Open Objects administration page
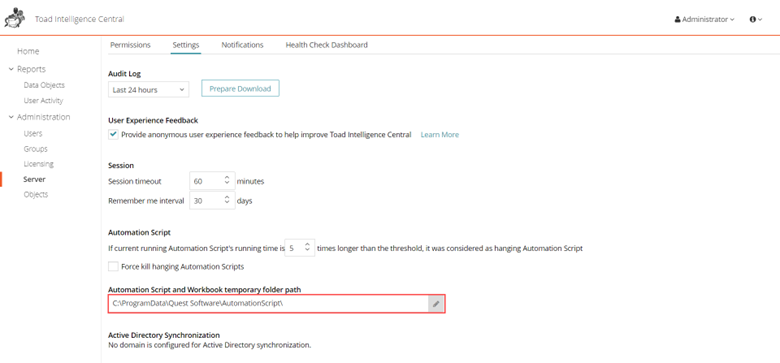Viewport: 780px width, 363px height. tap(35, 194)
